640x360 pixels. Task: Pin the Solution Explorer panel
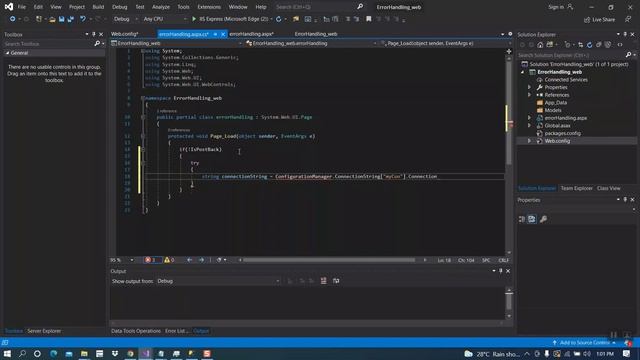coord(625,35)
